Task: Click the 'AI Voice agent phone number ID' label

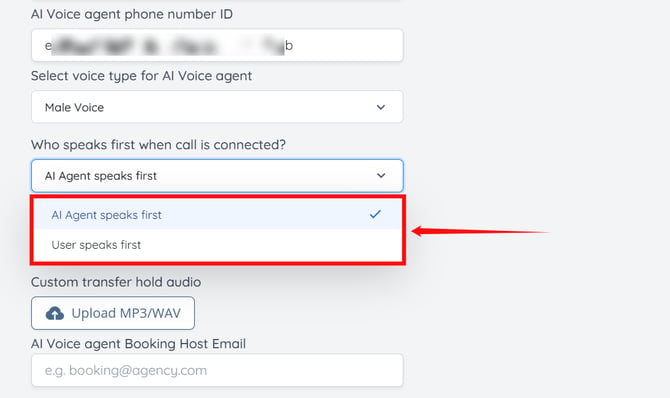Action: (132, 14)
